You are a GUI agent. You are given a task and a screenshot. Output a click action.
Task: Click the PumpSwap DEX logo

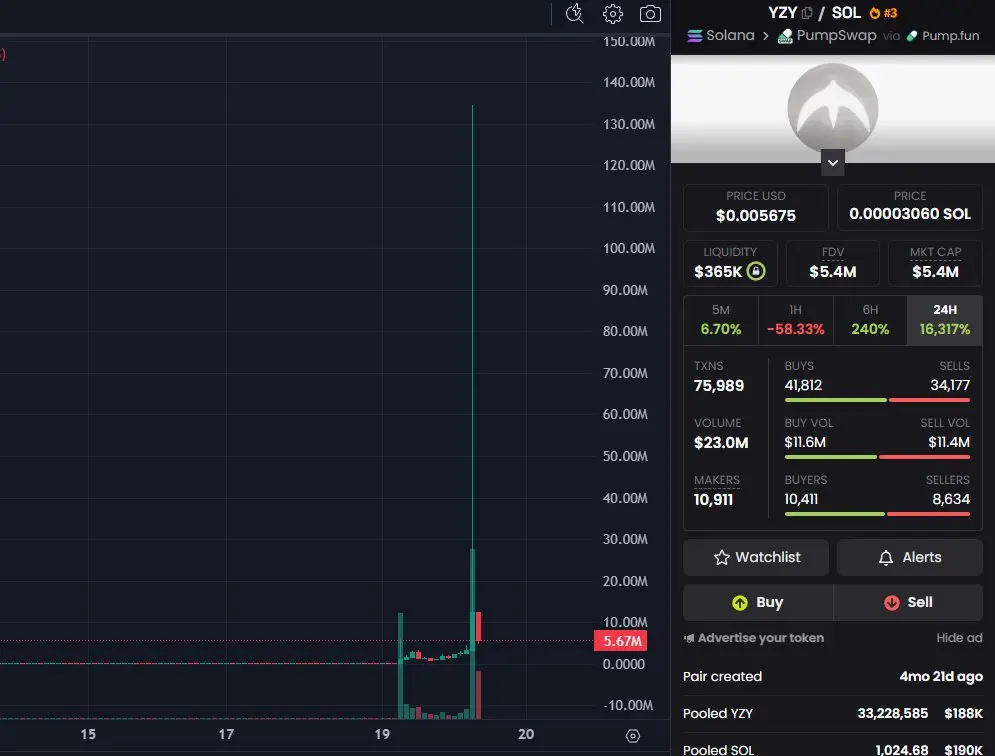785,36
